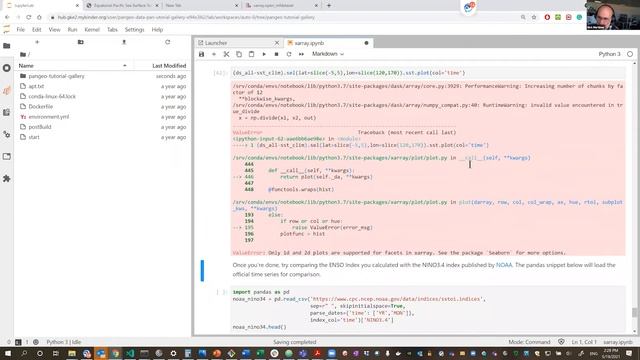
Task: Open Windows taskbar search
Action: pyautogui.click(x=24, y=353)
